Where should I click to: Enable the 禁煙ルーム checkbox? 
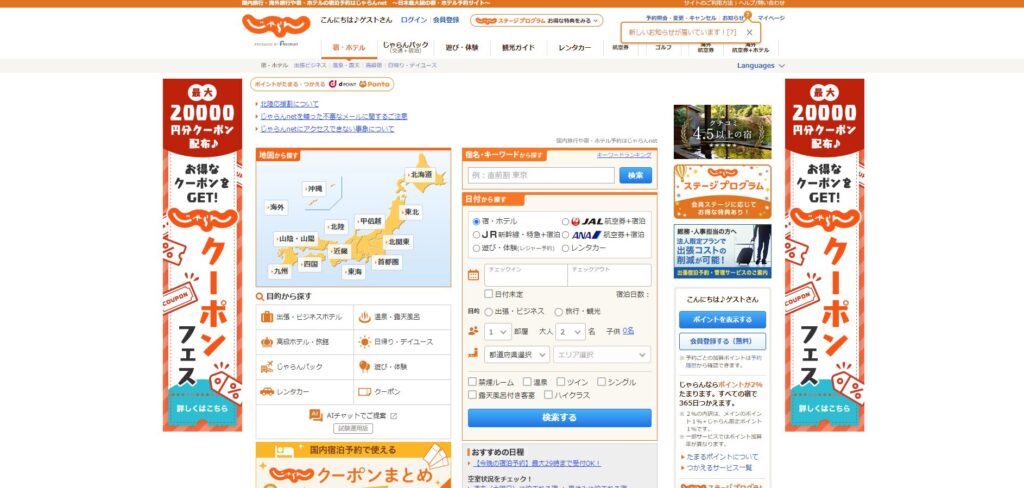coord(472,382)
